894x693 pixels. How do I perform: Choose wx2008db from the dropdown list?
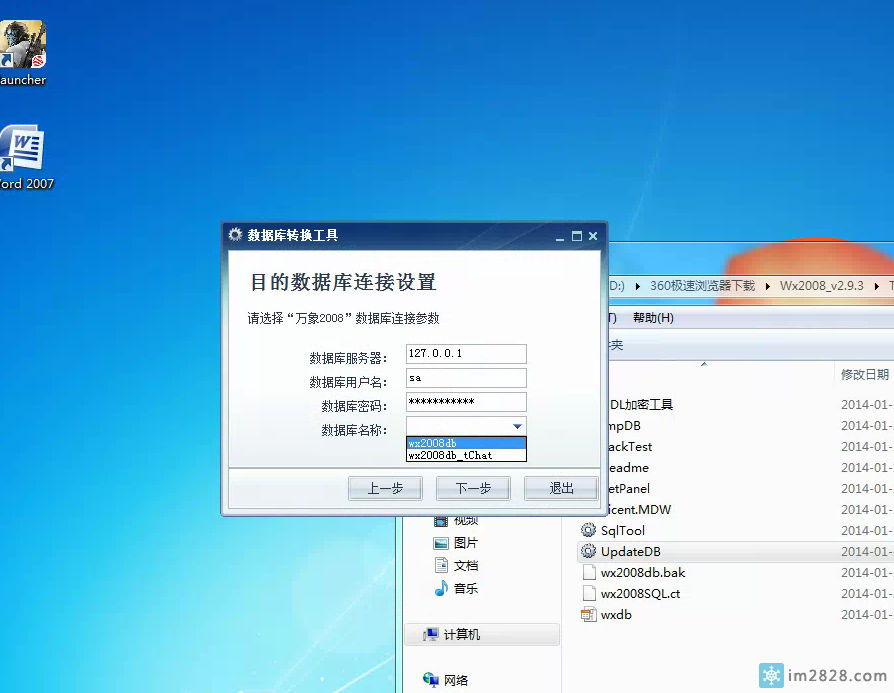point(465,443)
